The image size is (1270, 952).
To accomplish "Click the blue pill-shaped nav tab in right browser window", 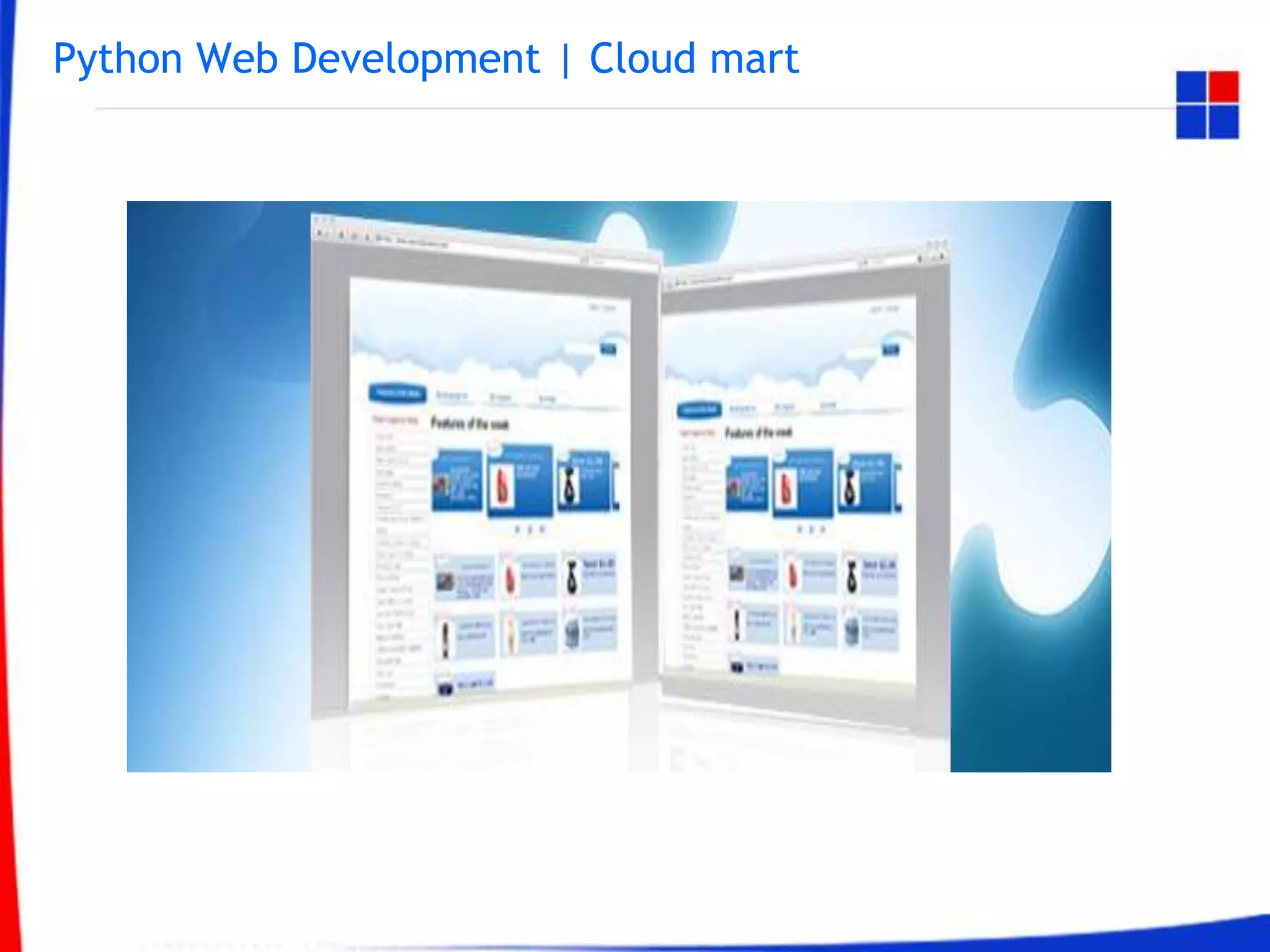I will 699,410.
